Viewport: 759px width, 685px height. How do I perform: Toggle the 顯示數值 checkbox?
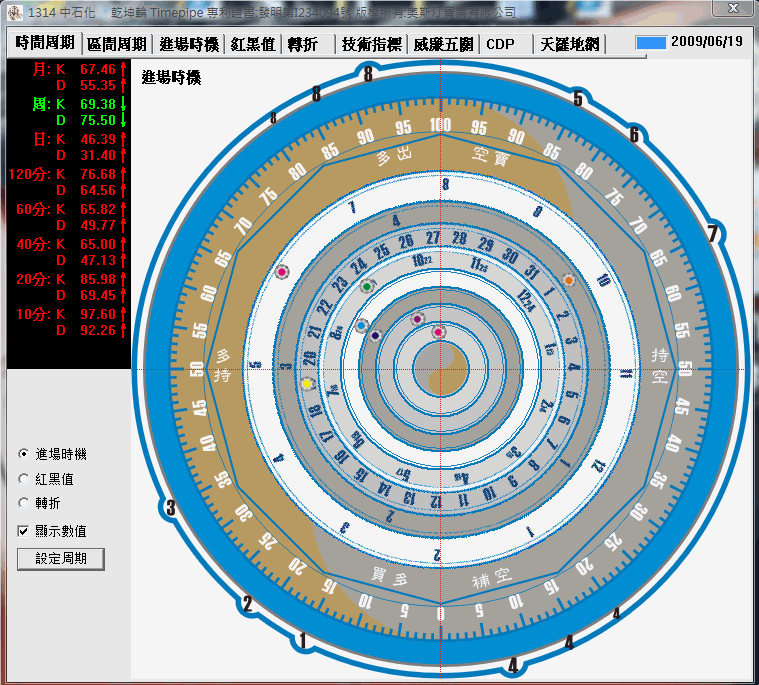[x=24, y=531]
